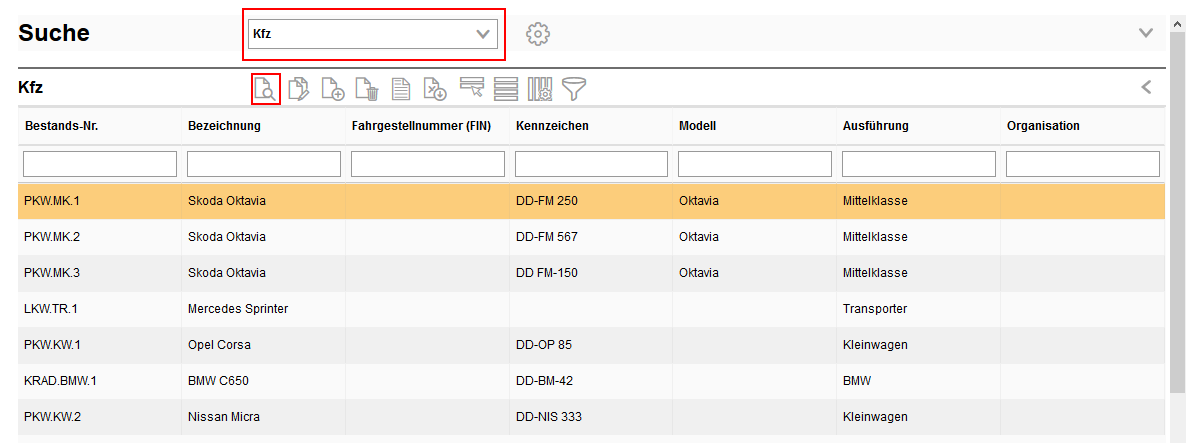Open the Kfz search type dropdown

(373, 34)
